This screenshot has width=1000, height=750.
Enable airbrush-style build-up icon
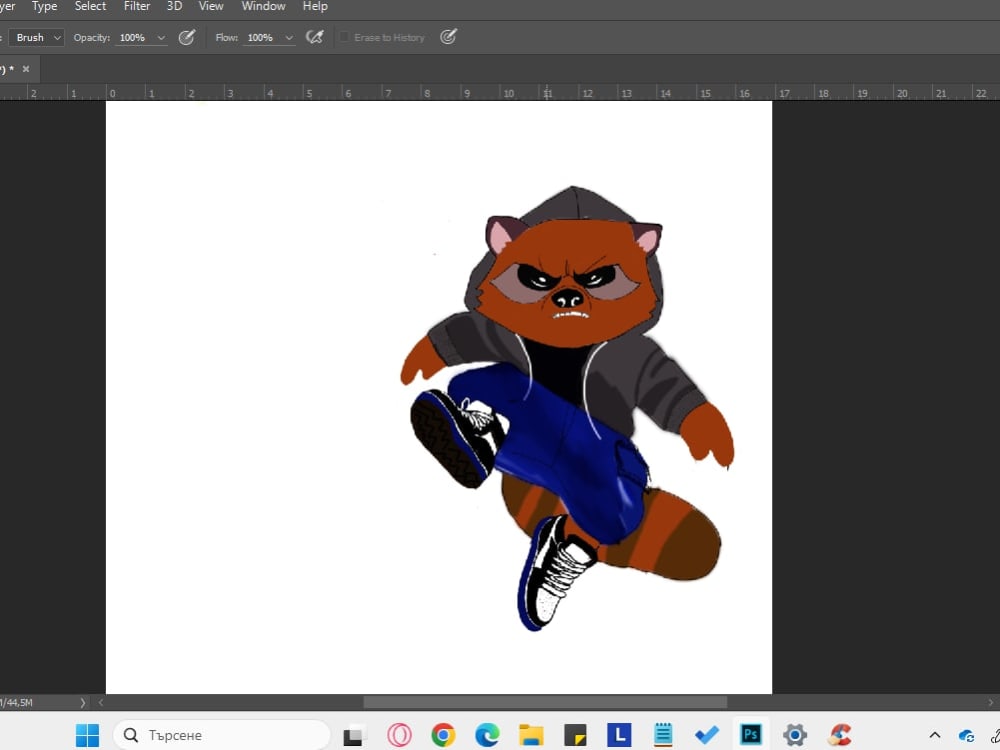[x=314, y=37]
